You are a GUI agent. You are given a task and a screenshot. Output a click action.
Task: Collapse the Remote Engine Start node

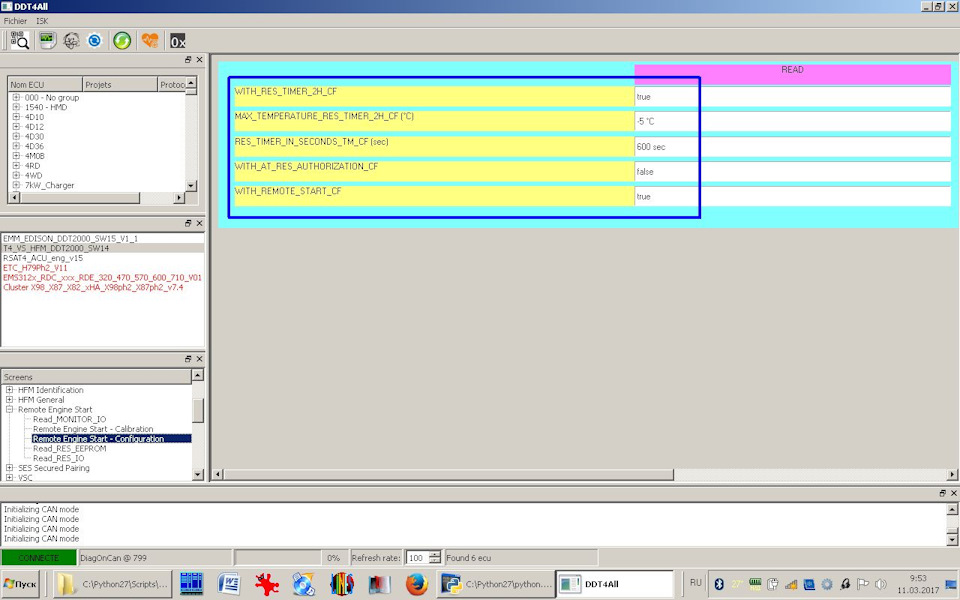click(x=9, y=410)
